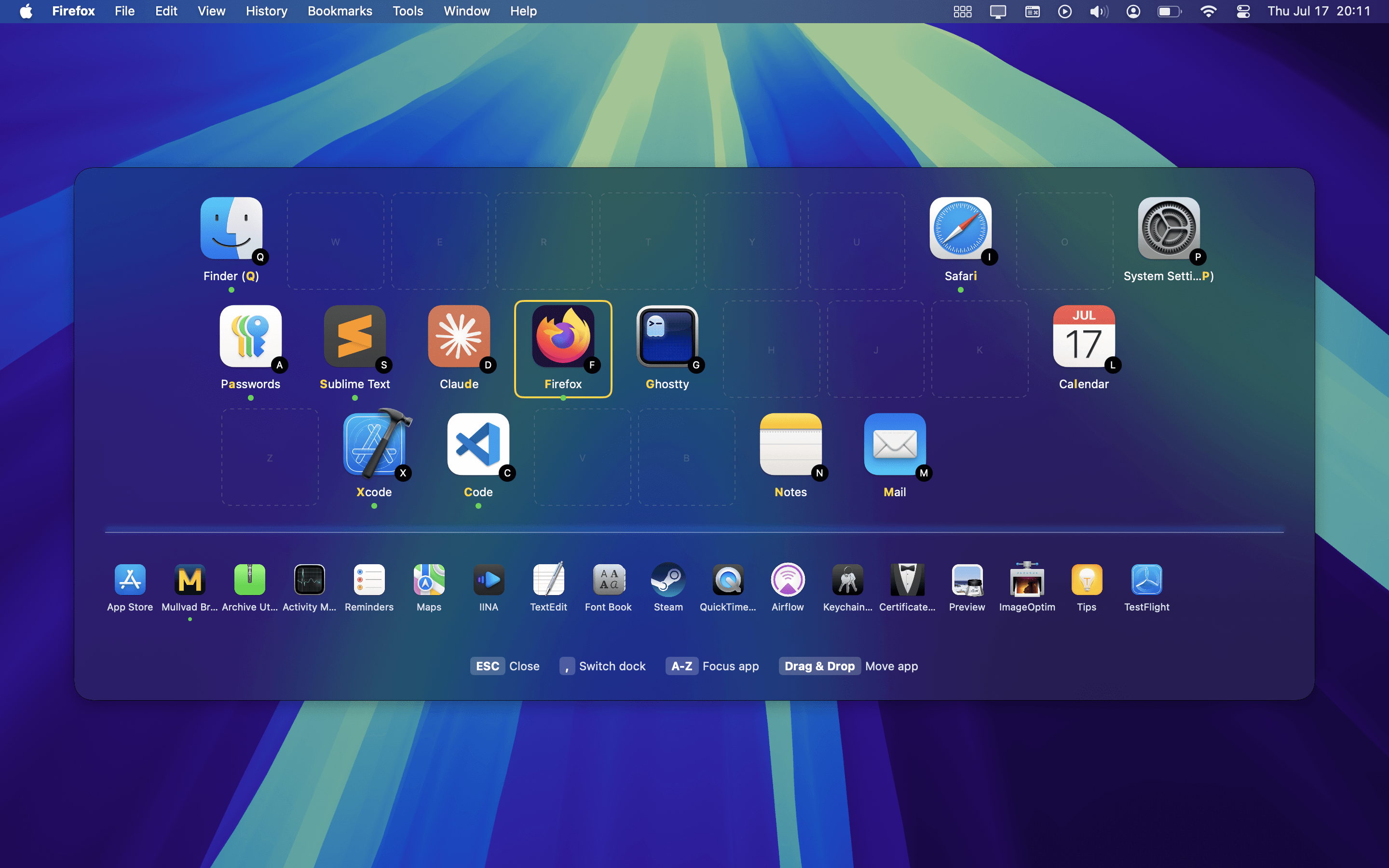The height and width of the screenshot is (868, 1389).
Task: Open the Ghostty terminal app icon
Action: (667, 337)
